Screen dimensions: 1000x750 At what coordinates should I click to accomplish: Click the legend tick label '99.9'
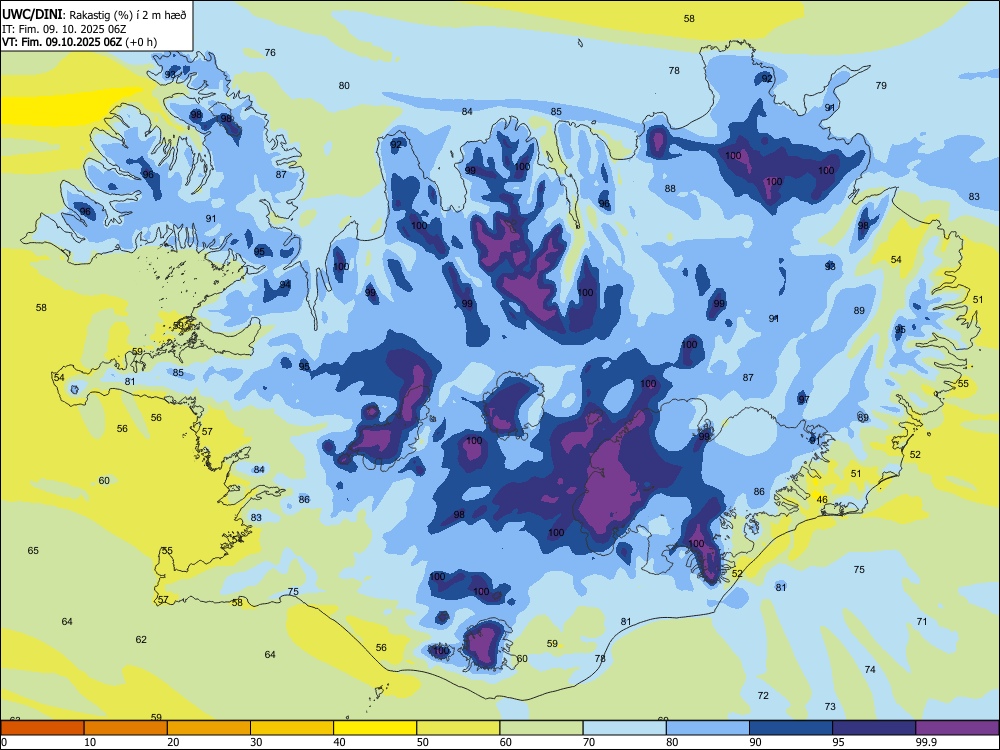coord(926,742)
